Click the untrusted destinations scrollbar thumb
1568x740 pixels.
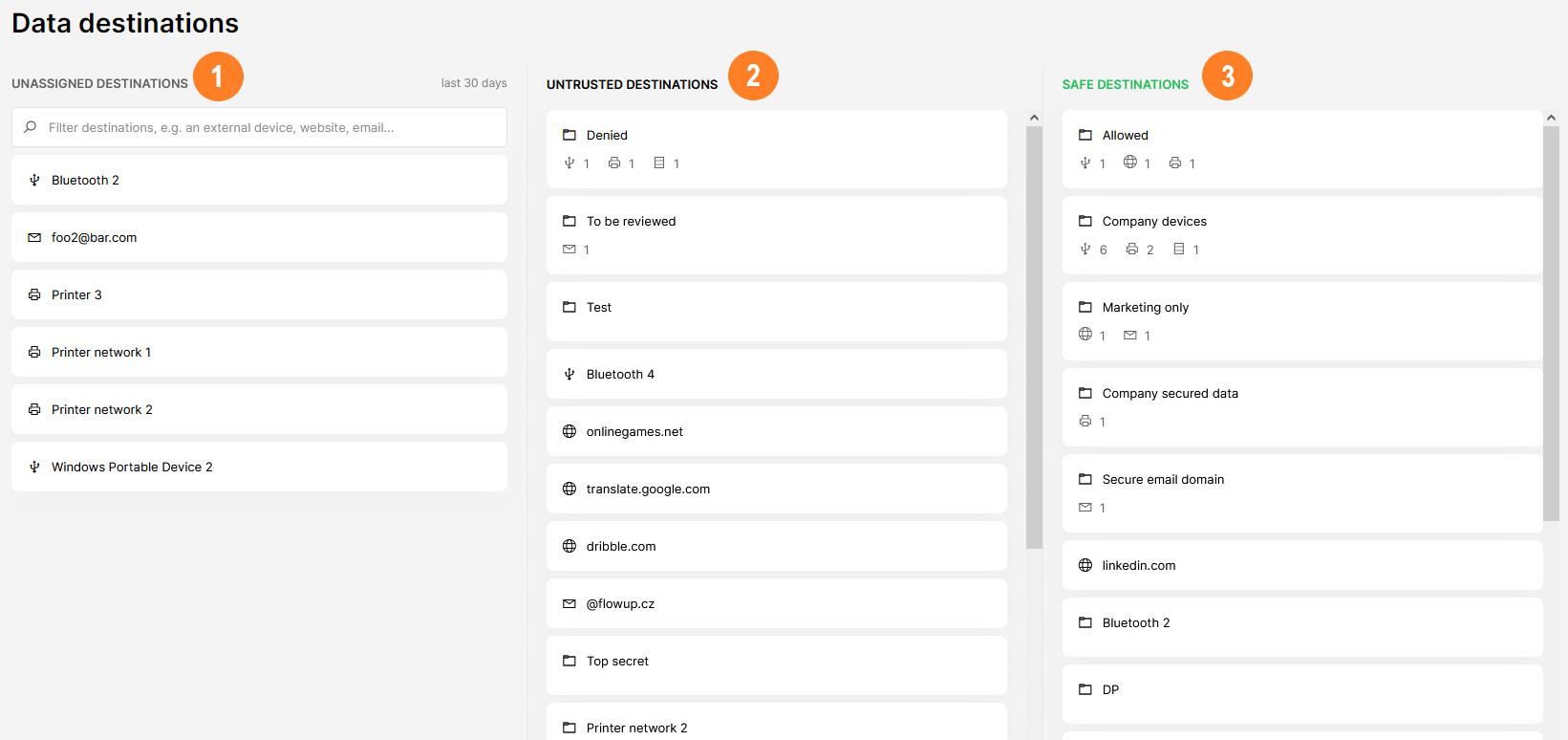point(1034,335)
